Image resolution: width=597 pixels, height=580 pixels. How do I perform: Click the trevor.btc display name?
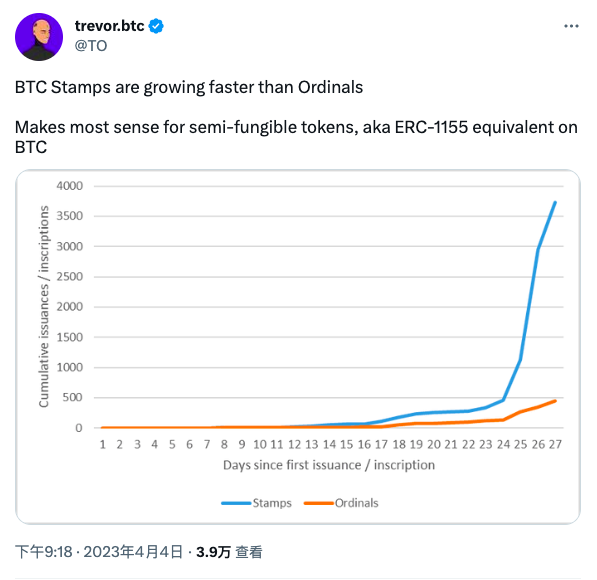tap(110, 26)
